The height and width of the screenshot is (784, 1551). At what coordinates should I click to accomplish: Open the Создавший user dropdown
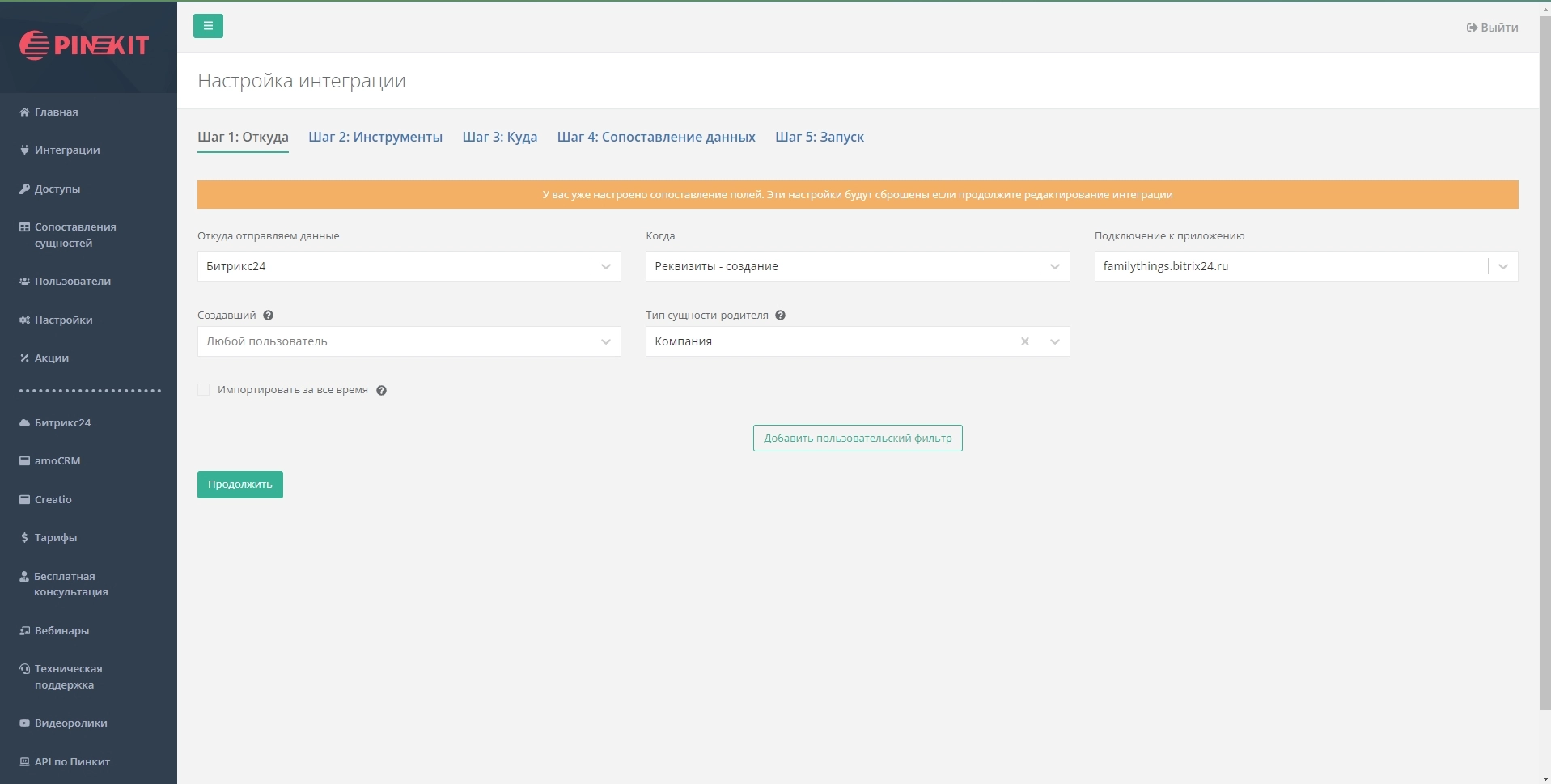(605, 341)
